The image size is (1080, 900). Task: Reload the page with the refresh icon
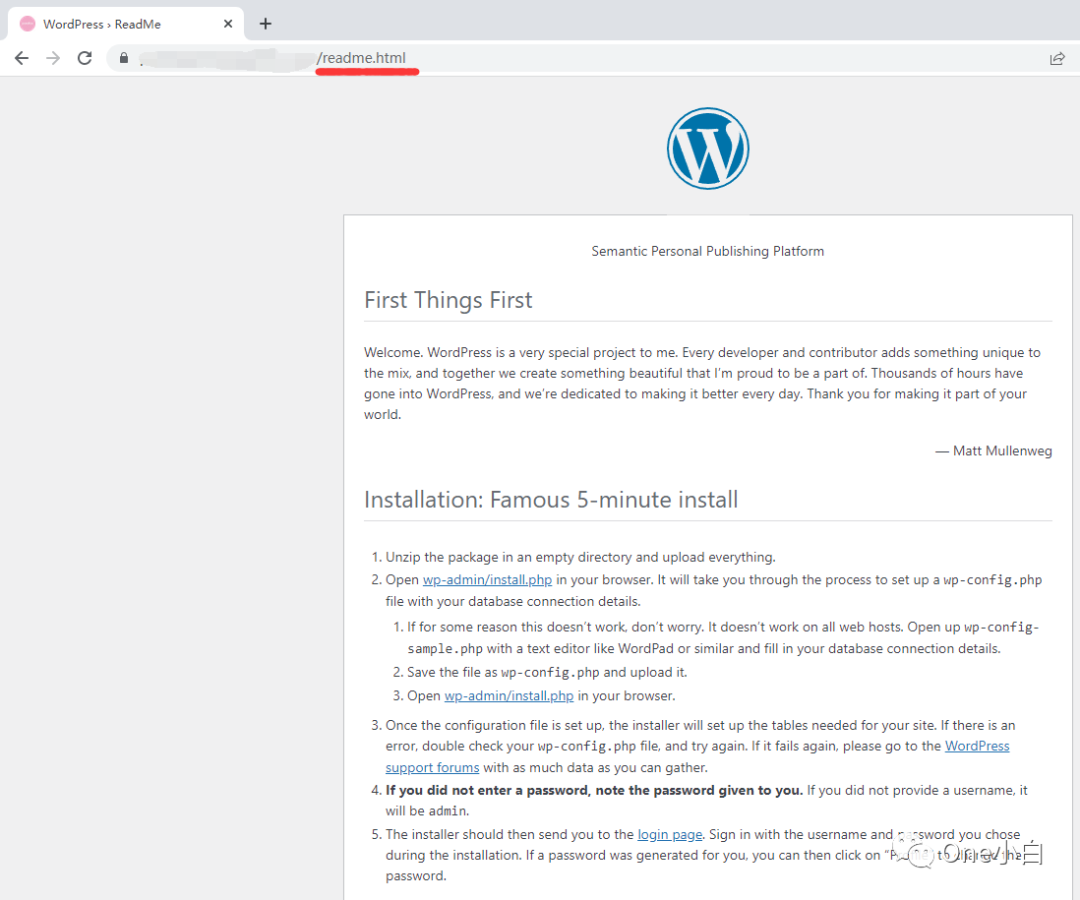click(x=85, y=58)
